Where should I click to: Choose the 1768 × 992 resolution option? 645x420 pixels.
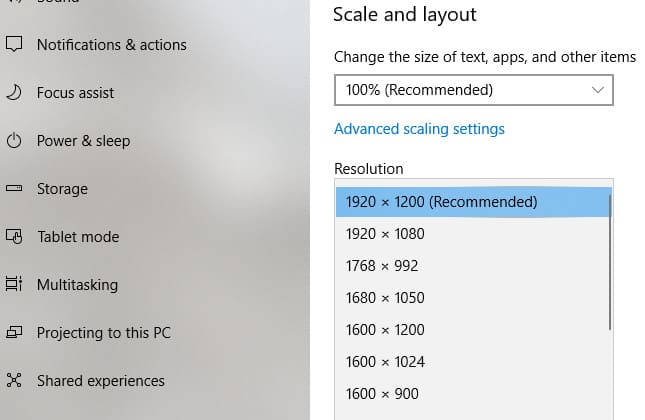tap(473, 266)
